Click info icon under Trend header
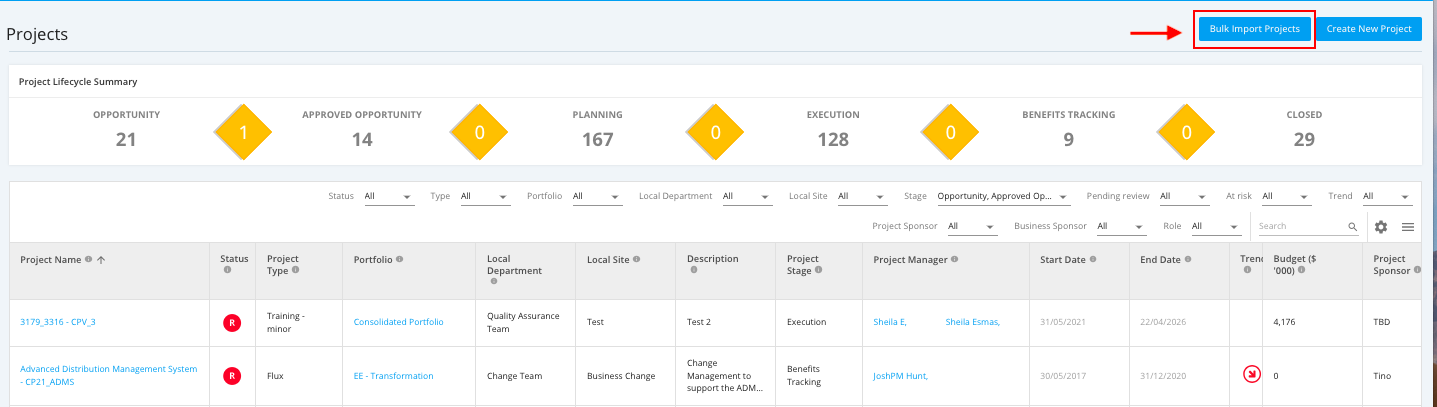1437x407 pixels. 1246,270
